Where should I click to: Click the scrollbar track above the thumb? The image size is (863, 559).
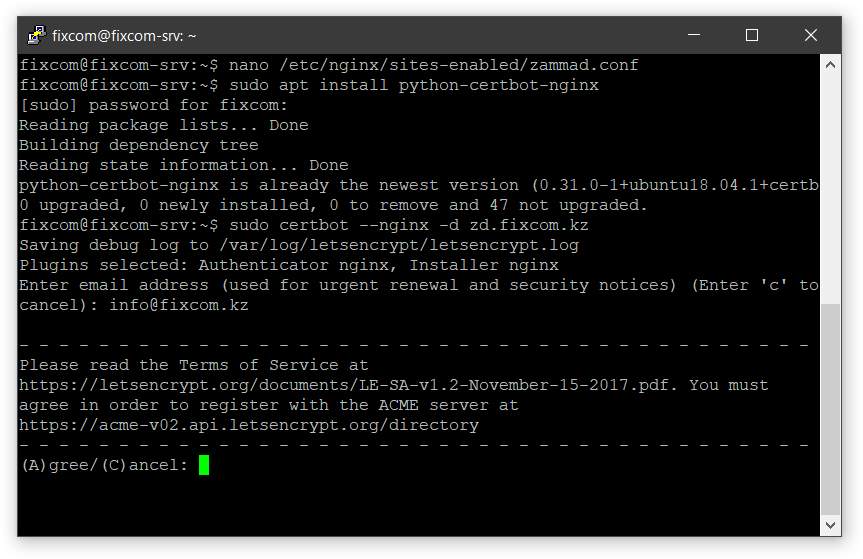pos(831,189)
